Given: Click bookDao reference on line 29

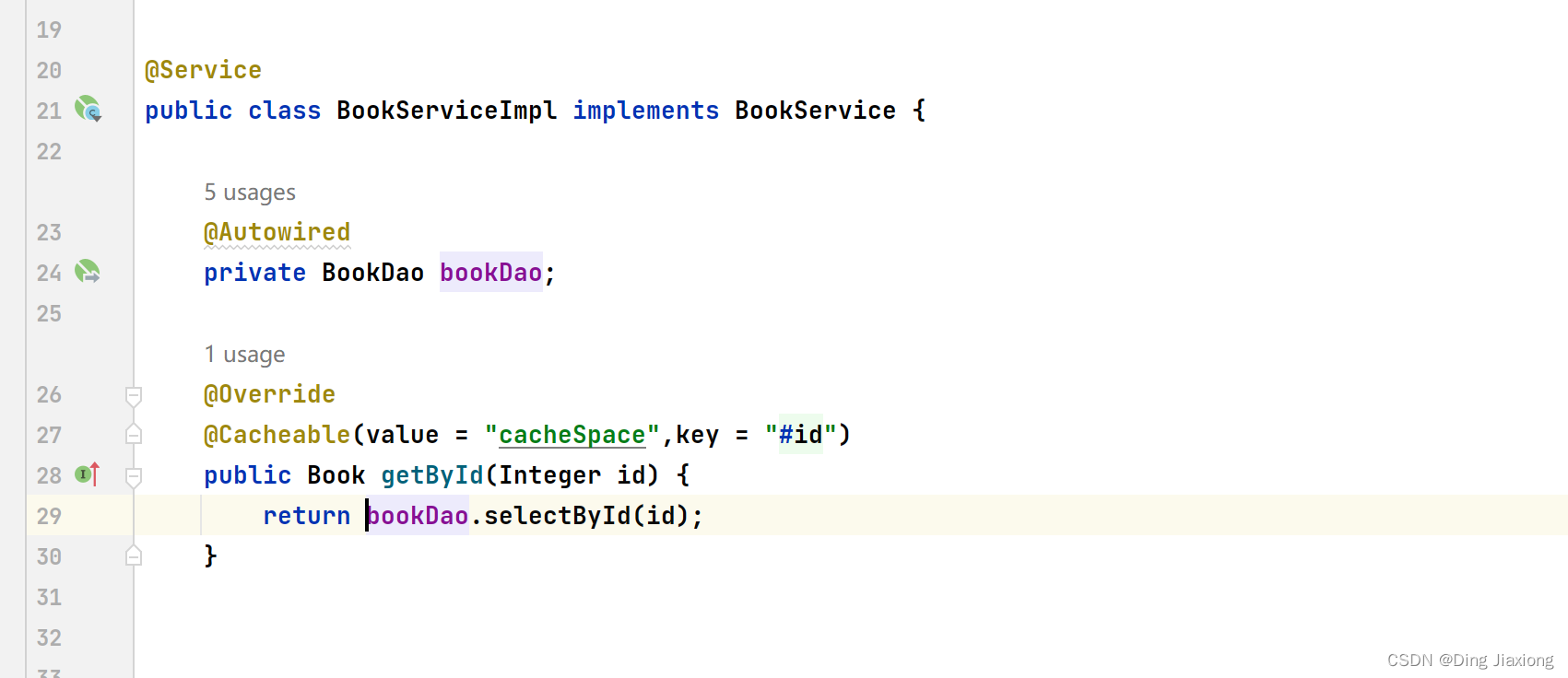Looking at the screenshot, I should point(418,516).
